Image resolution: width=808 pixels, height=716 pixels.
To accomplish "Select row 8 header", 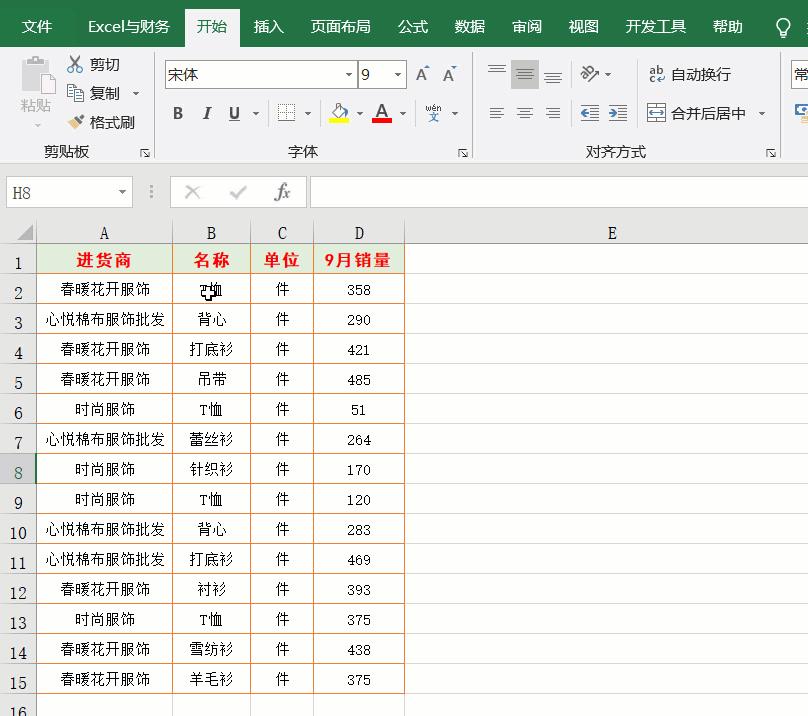I will [x=18, y=470].
